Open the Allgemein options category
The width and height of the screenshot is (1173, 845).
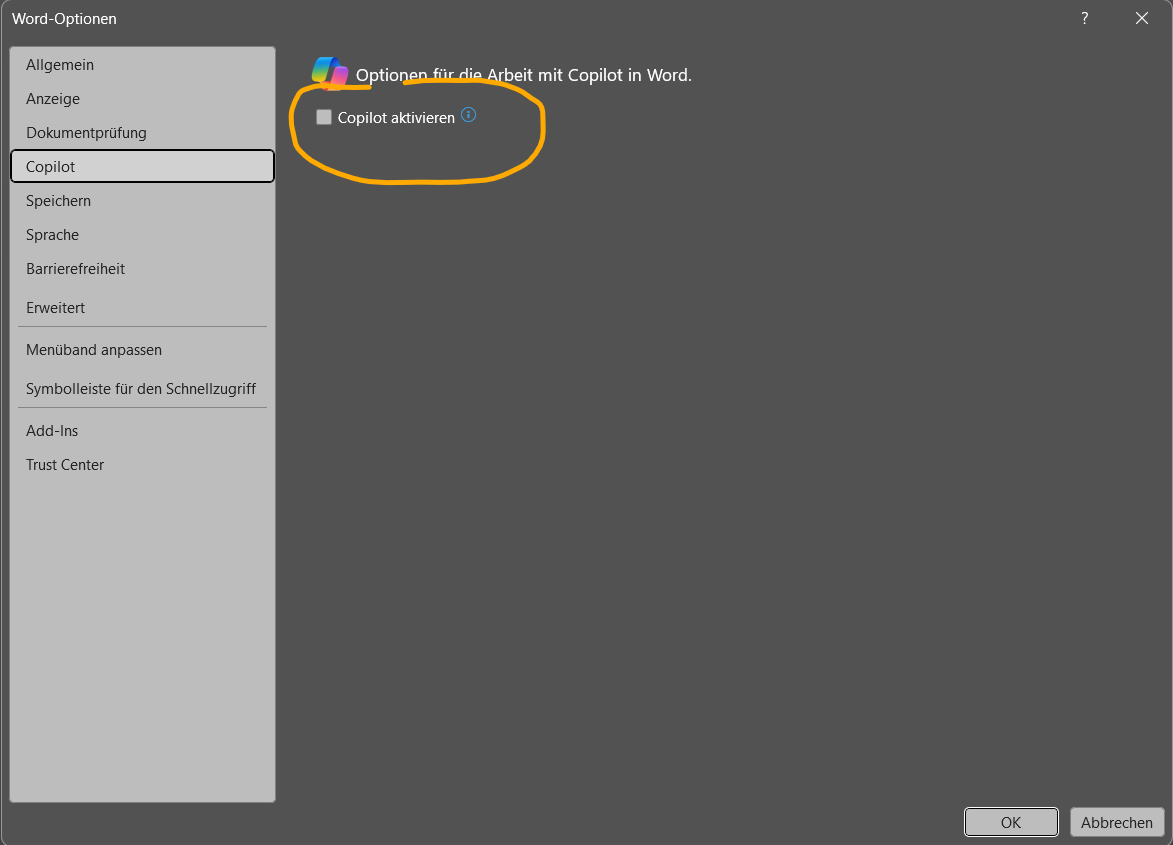pos(142,65)
